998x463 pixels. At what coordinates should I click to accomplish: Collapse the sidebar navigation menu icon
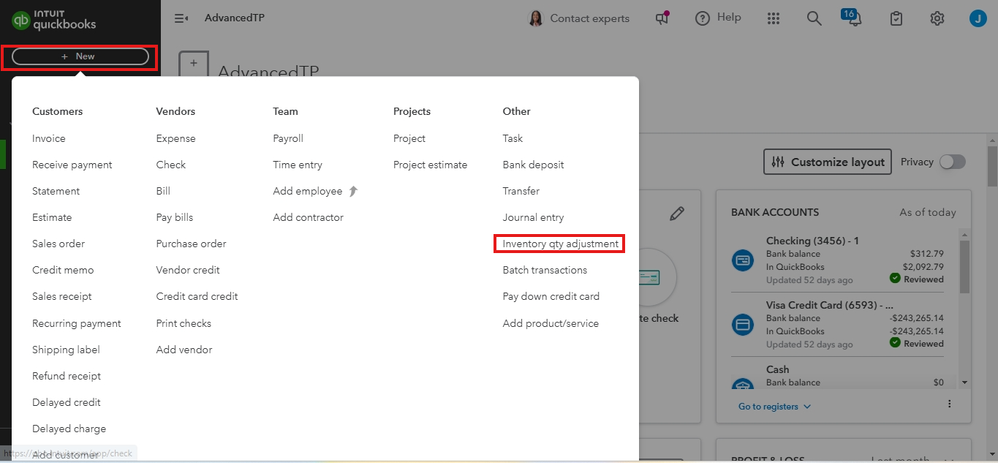(x=181, y=18)
